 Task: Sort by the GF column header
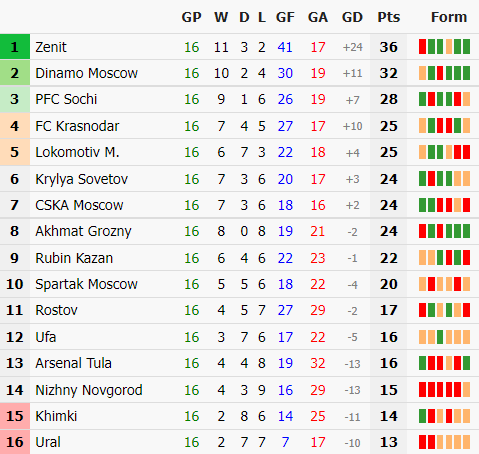pos(285,17)
